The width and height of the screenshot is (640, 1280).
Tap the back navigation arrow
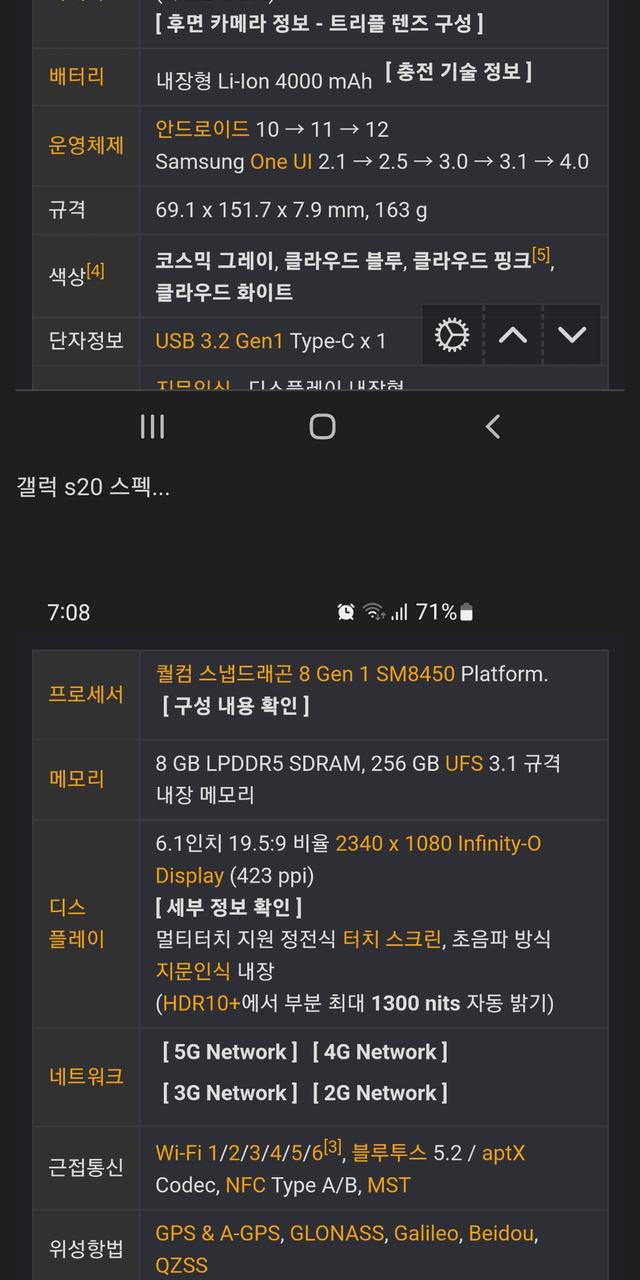(x=492, y=427)
